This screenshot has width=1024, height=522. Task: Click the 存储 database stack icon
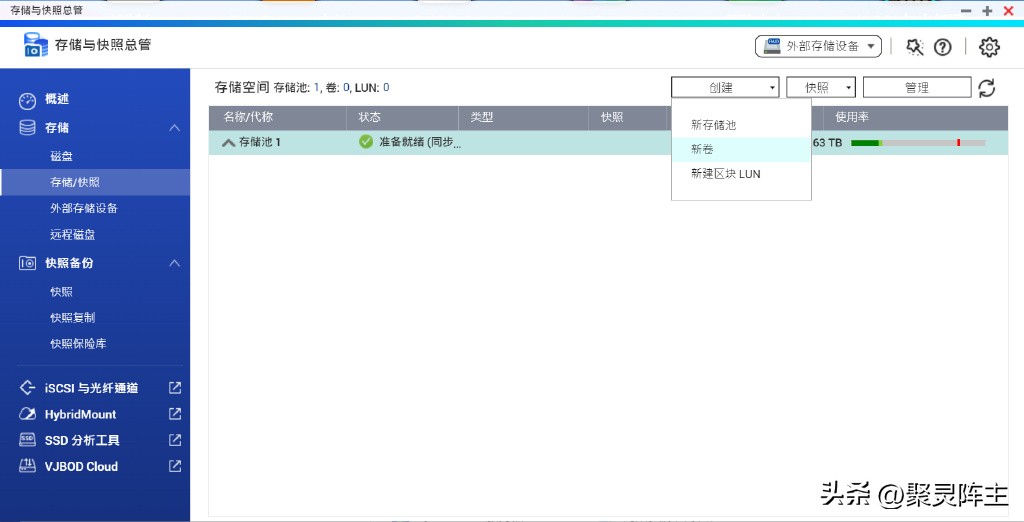27,127
